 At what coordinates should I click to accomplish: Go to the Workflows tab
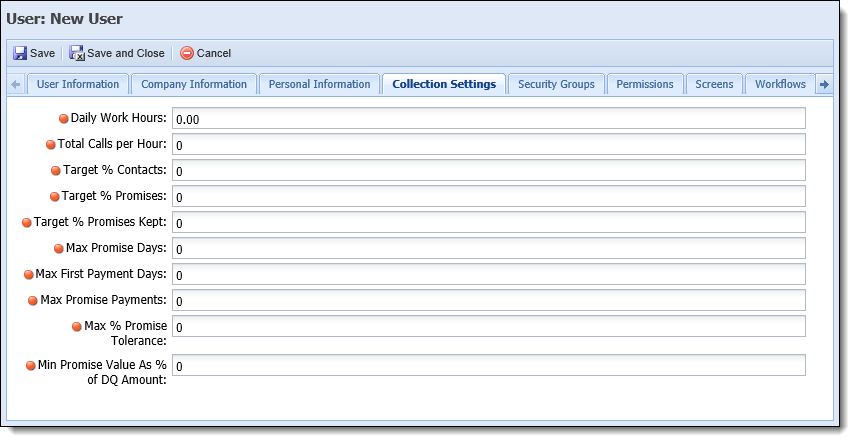(x=780, y=84)
